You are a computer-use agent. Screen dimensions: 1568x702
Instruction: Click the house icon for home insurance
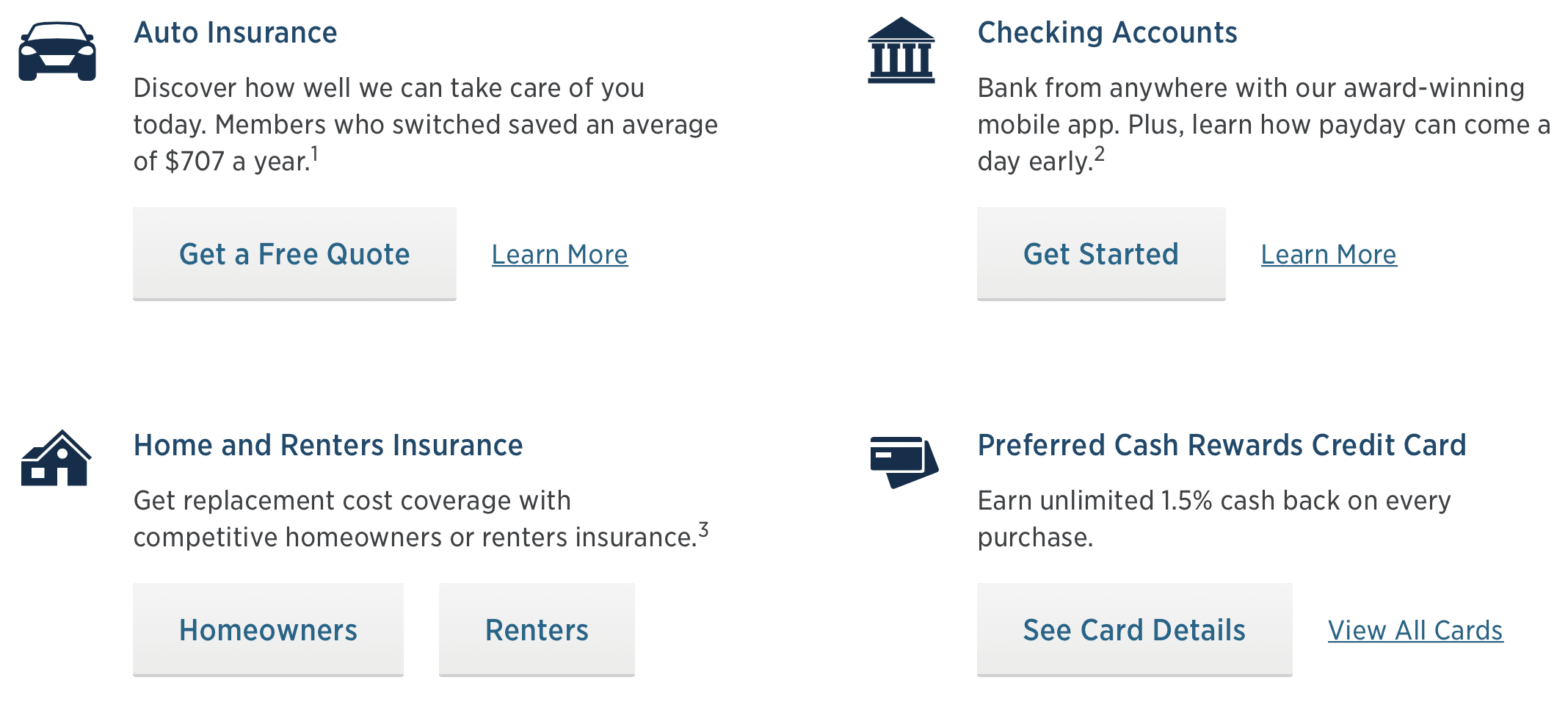coord(56,459)
